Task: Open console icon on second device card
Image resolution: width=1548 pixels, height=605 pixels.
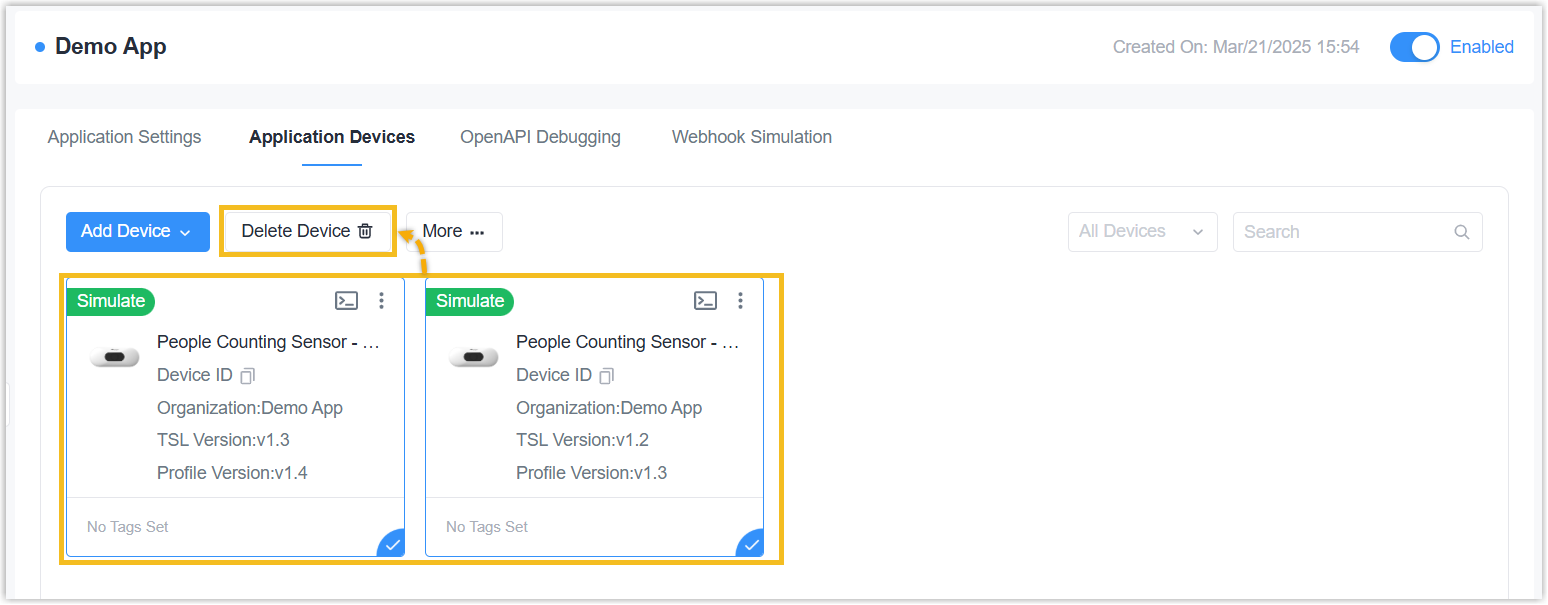Action: [x=705, y=301]
